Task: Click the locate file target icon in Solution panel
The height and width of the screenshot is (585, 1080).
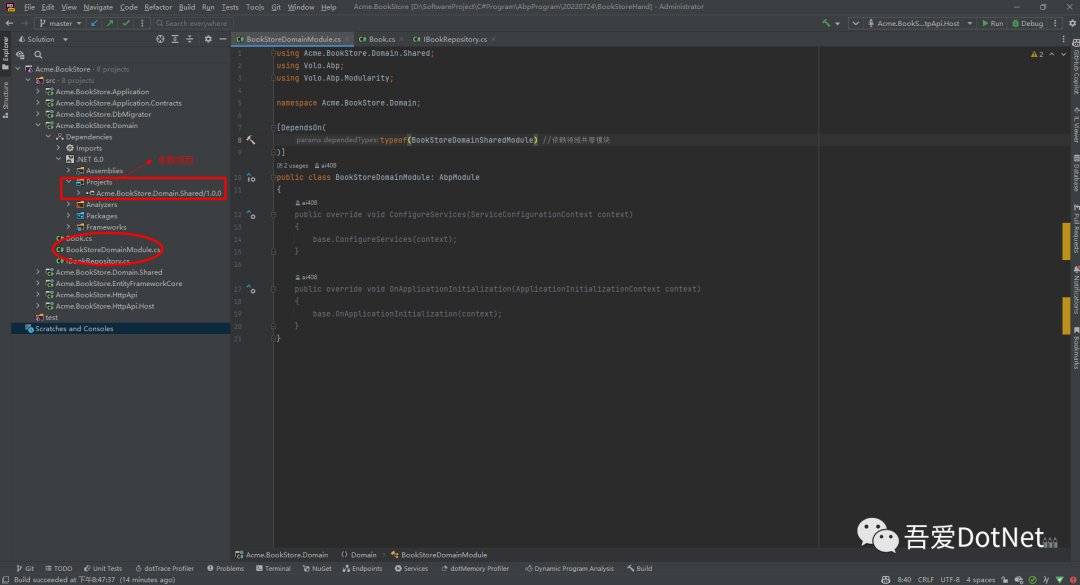Action: click(160, 39)
